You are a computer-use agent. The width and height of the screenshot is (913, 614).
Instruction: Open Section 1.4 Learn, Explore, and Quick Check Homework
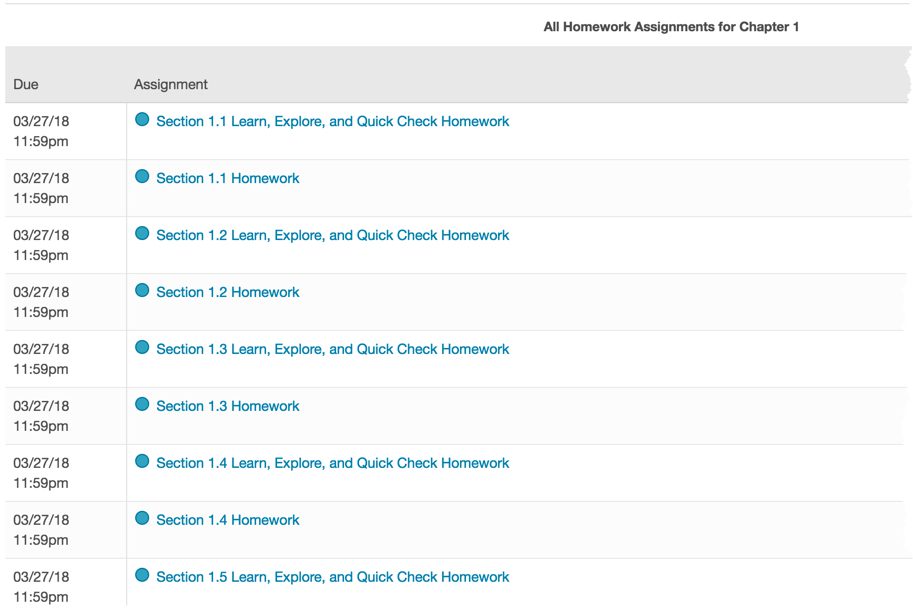[x=332, y=462]
